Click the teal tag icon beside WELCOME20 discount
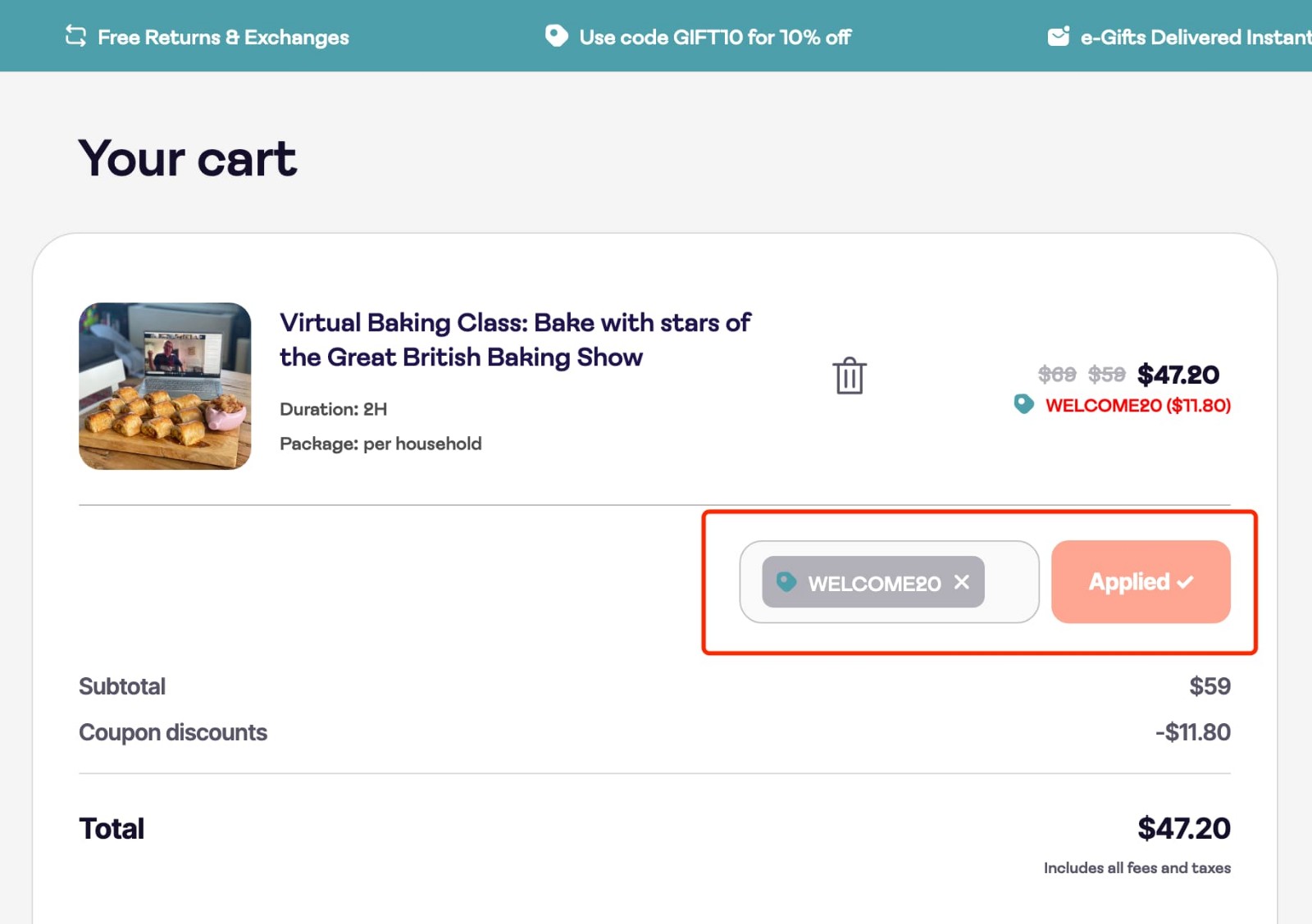Image resolution: width=1312 pixels, height=924 pixels. click(1022, 404)
